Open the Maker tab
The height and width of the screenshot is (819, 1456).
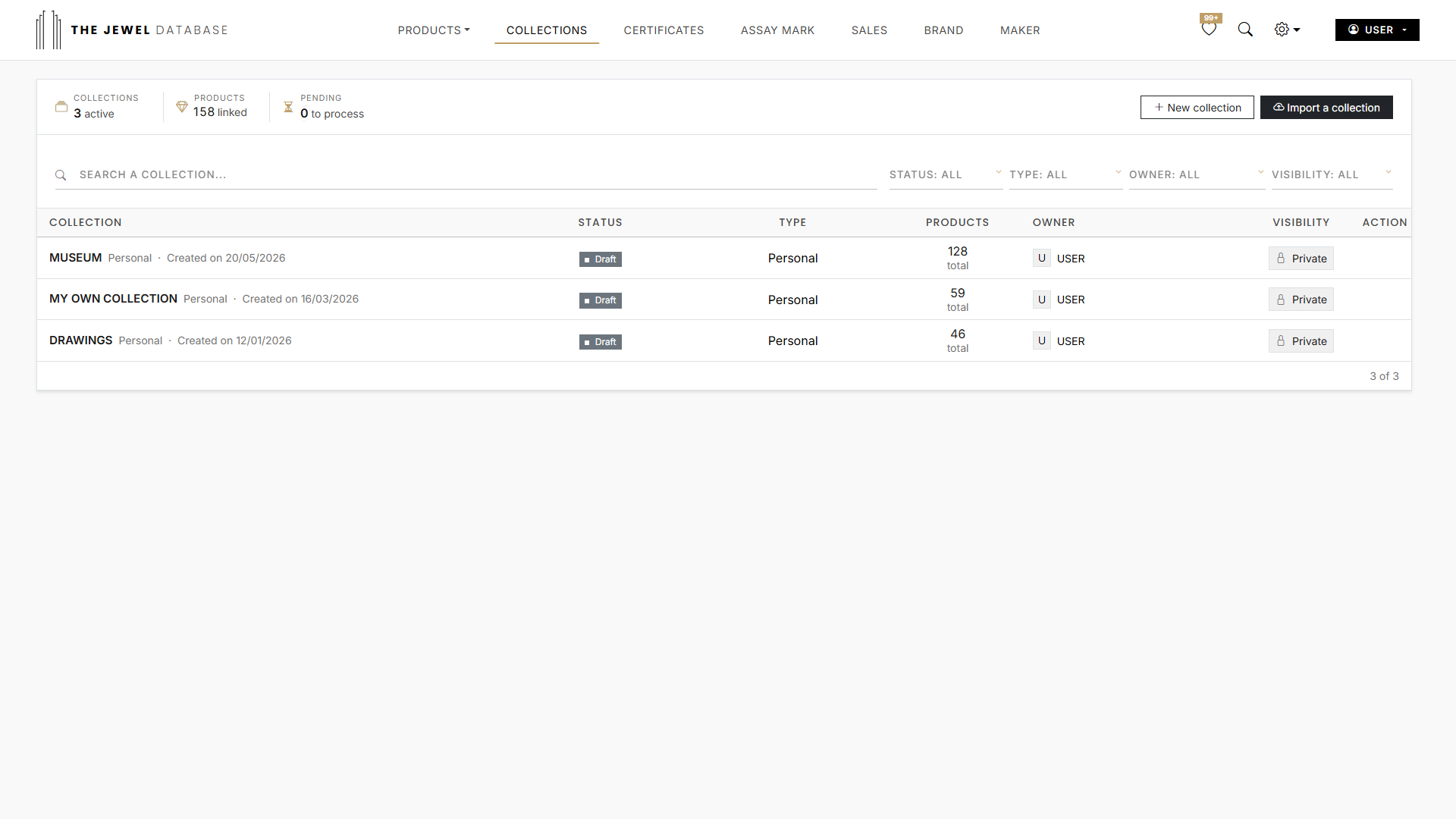pos(1020,30)
